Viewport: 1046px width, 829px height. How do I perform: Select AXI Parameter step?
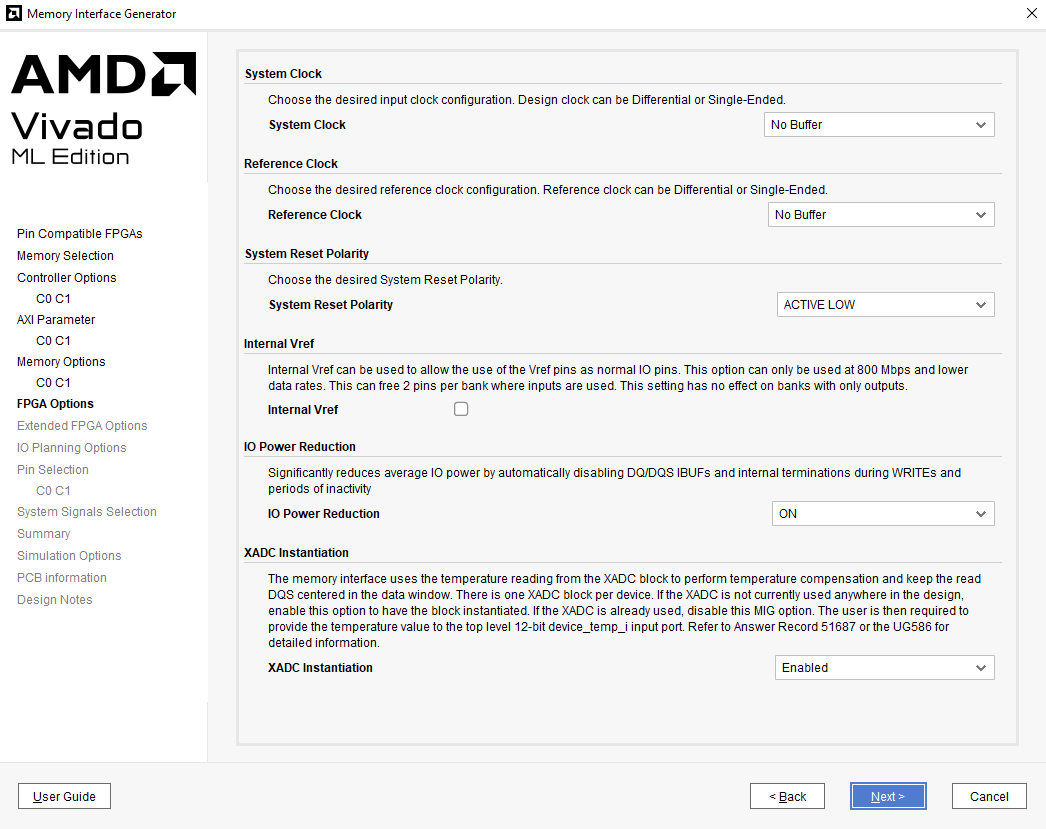click(x=56, y=319)
